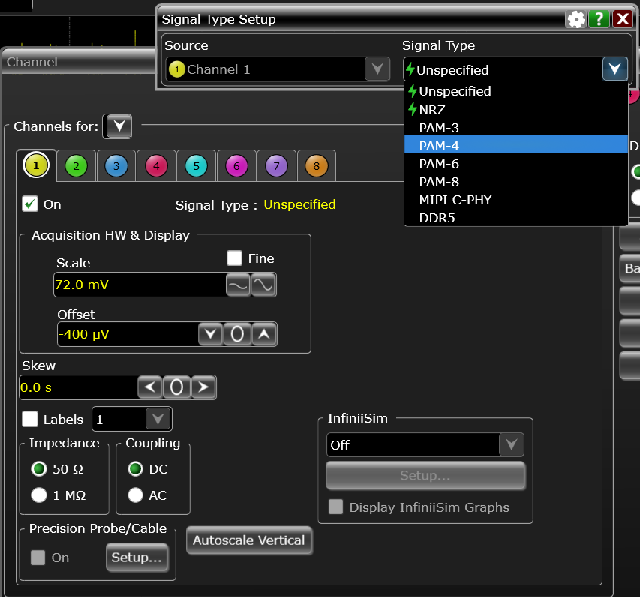
Task: Decrease offset with down arrow button
Action: tap(210, 335)
